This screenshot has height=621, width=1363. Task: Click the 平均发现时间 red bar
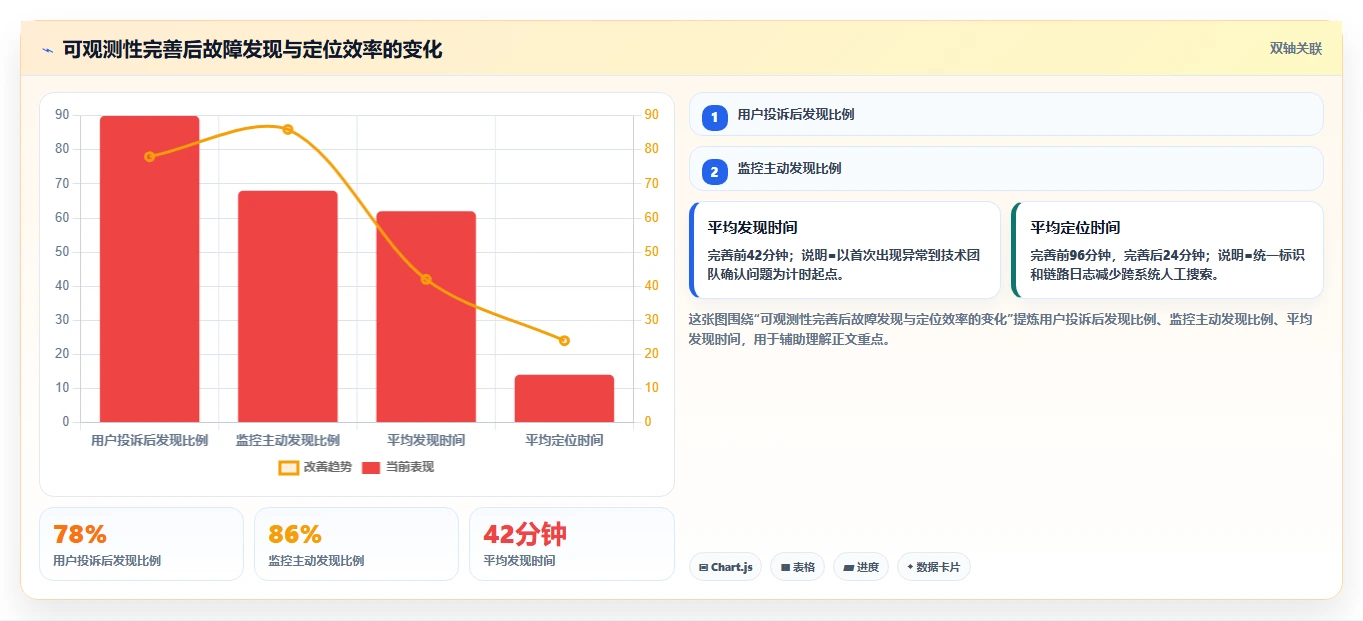(426, 317)
